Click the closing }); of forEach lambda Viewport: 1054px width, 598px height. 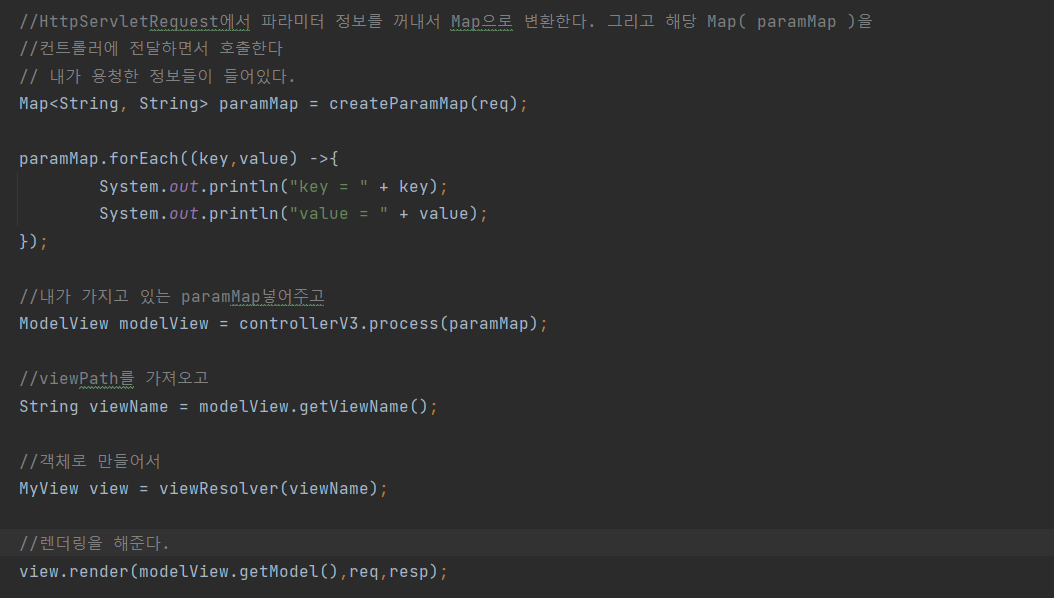point(33,241)
